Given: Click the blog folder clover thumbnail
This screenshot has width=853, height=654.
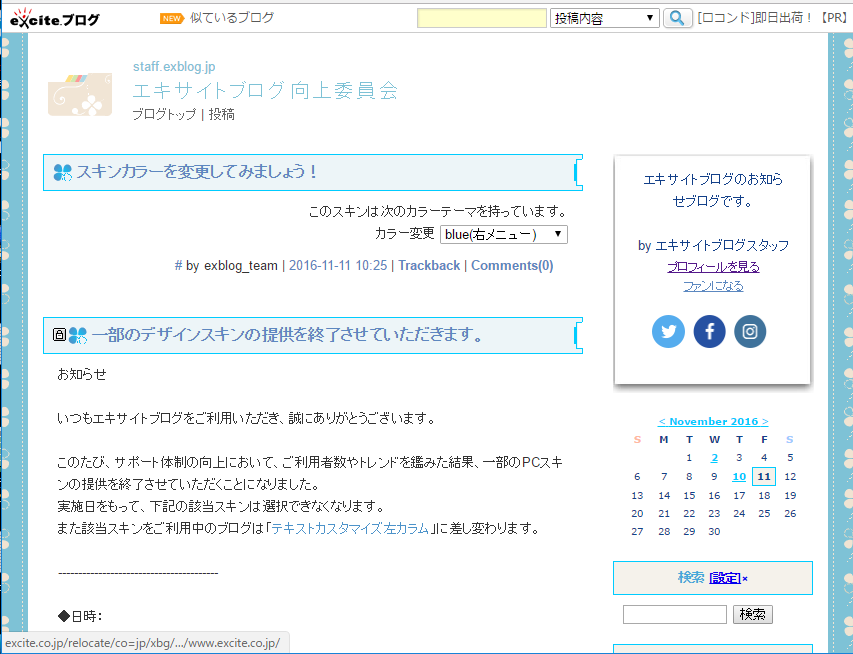Looking at the screenshot, I should pyautogui.click(x=80, y=94).
